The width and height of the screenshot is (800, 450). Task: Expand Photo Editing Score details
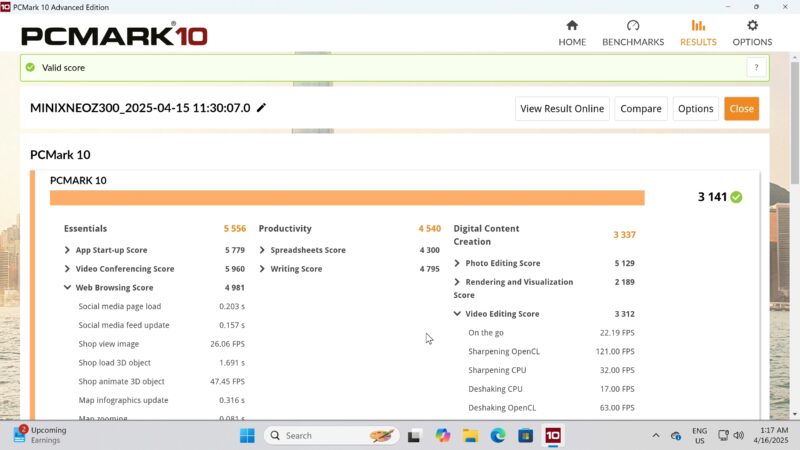click(457, 263)
